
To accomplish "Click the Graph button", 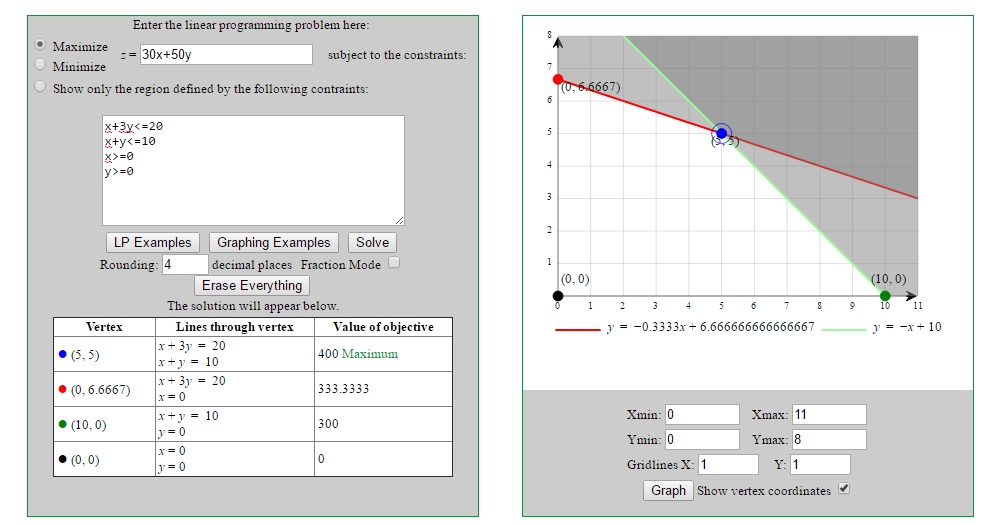I will 668,490.
